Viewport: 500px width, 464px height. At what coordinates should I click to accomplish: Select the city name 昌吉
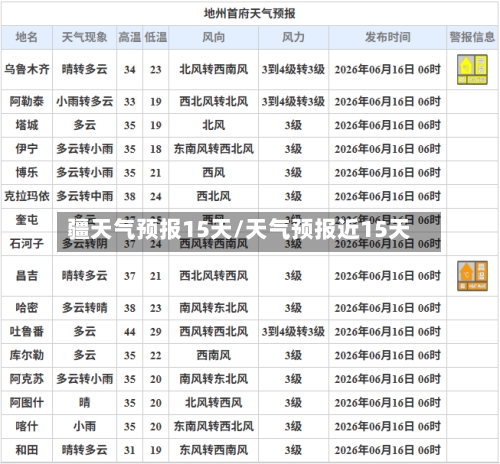click(27, 276)
